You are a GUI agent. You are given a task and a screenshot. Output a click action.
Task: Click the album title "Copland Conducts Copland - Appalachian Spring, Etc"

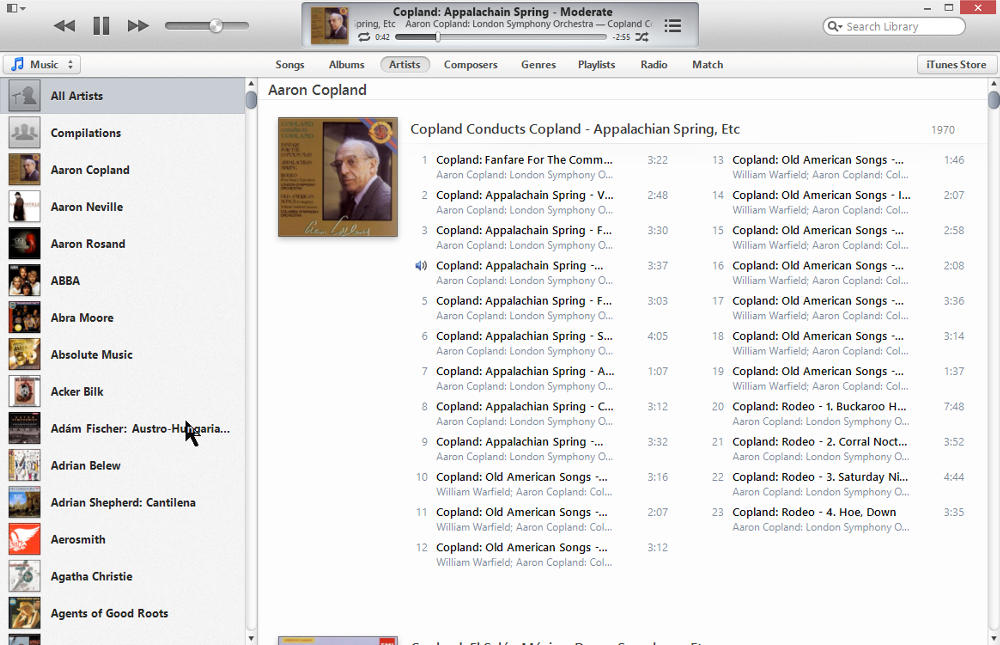click(x=575, y=129)
